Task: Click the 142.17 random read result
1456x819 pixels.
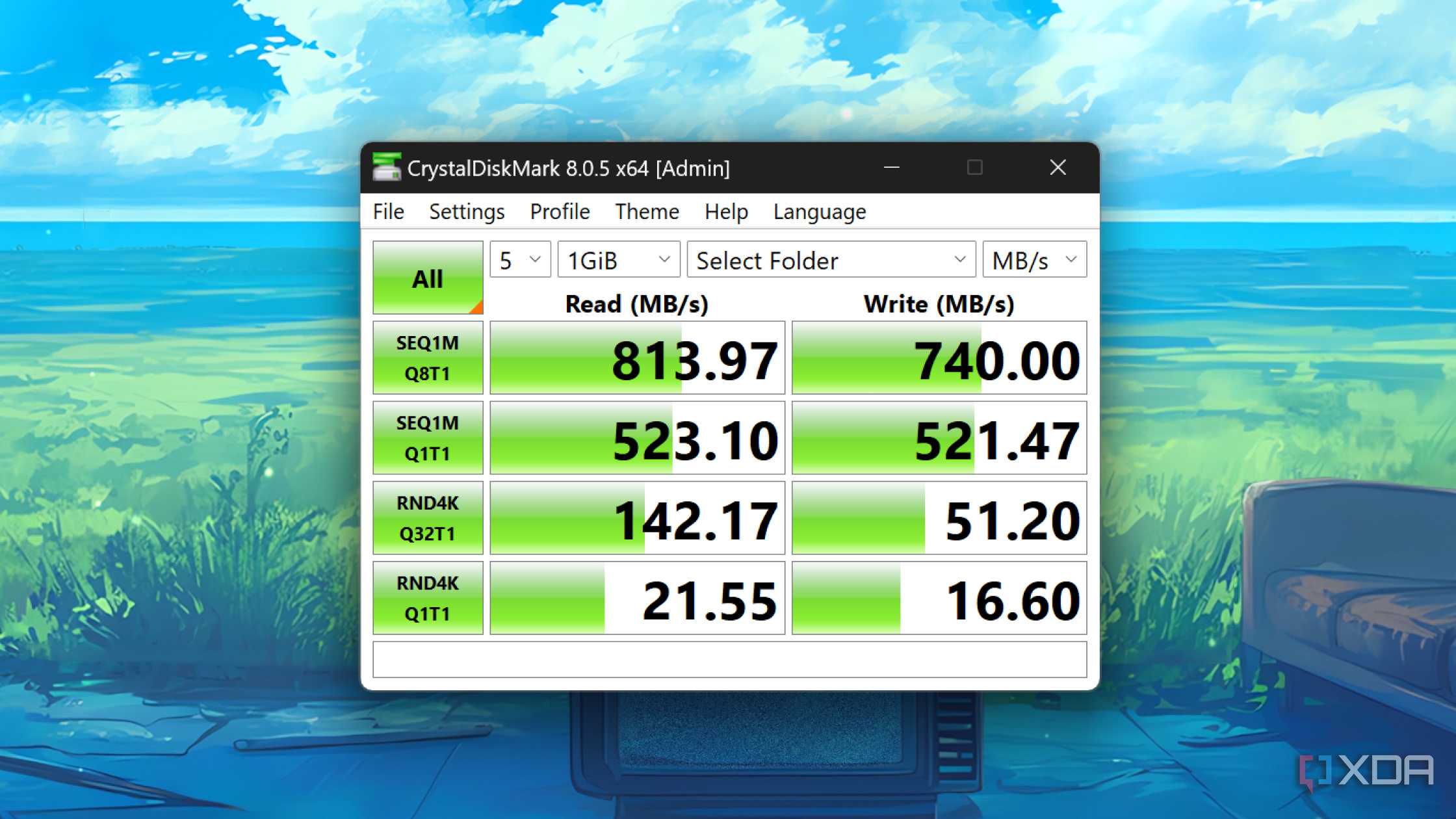Action: coord(638,518)
